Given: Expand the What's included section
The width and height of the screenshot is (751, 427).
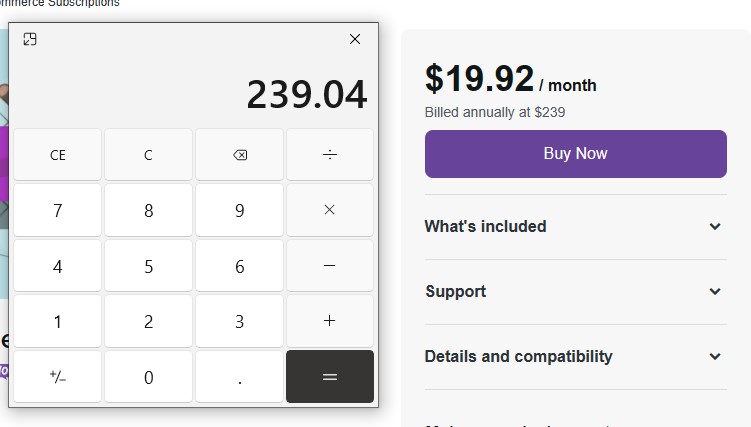Looking at the screenshot, I should click(x=576, y=226).
